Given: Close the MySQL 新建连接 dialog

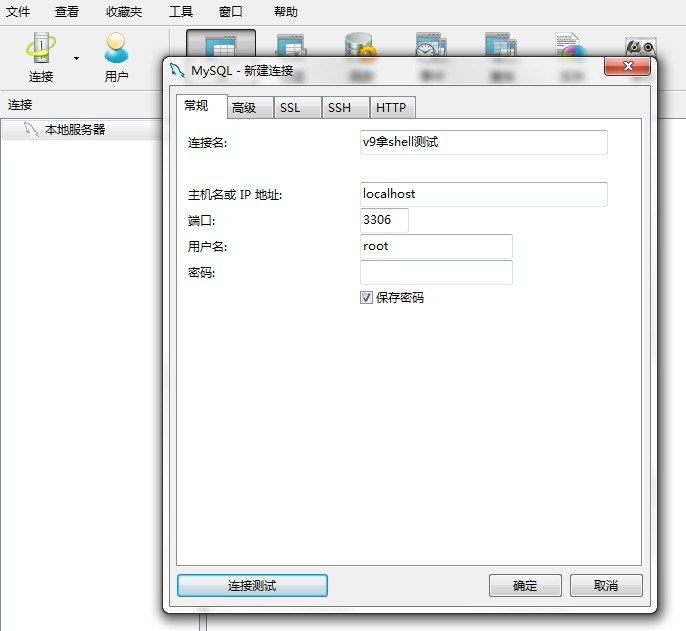Looking at the screenshot, I should [x=628, y=66].
